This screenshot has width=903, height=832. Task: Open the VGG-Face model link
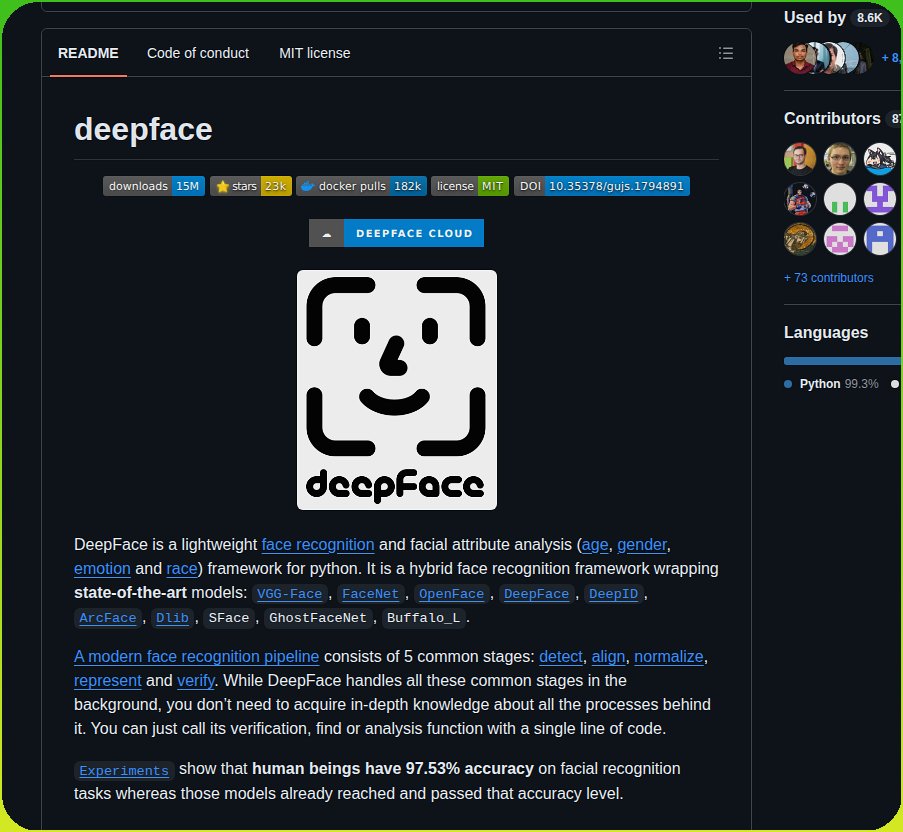tap(289, 594)
